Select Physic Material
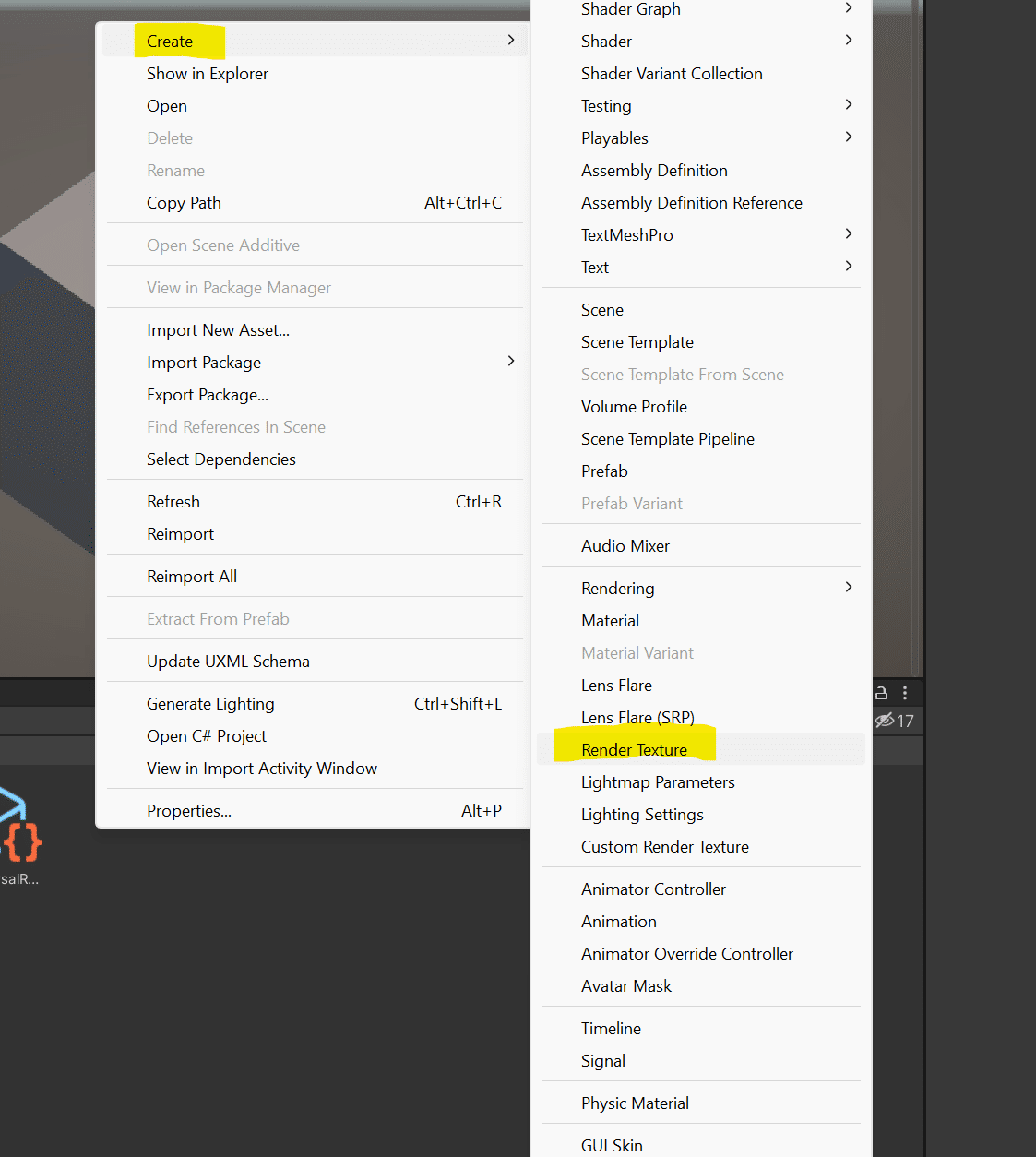Viewport: 1036px width, 1157px height. (x=701, y=1103)
